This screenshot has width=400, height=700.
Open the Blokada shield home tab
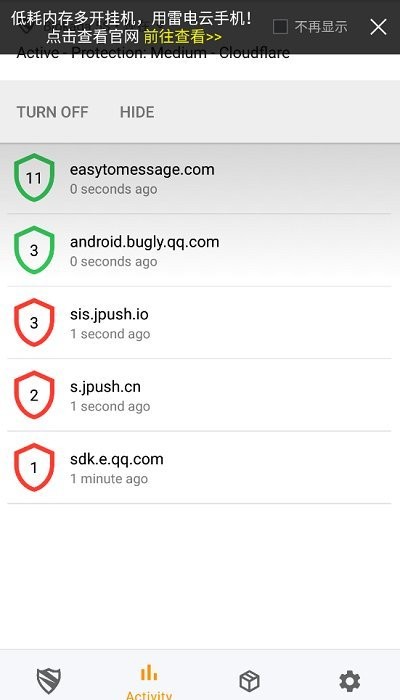click(49, 681)
